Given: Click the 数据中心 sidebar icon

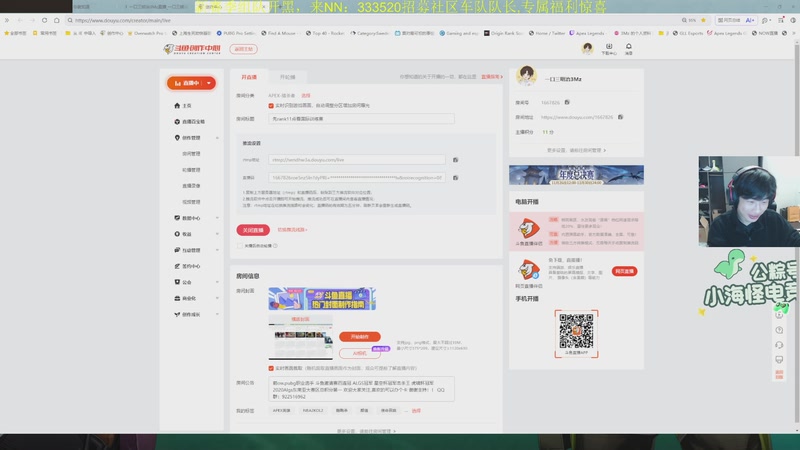Looking at the screenshot, I should (x=177, y=218).
